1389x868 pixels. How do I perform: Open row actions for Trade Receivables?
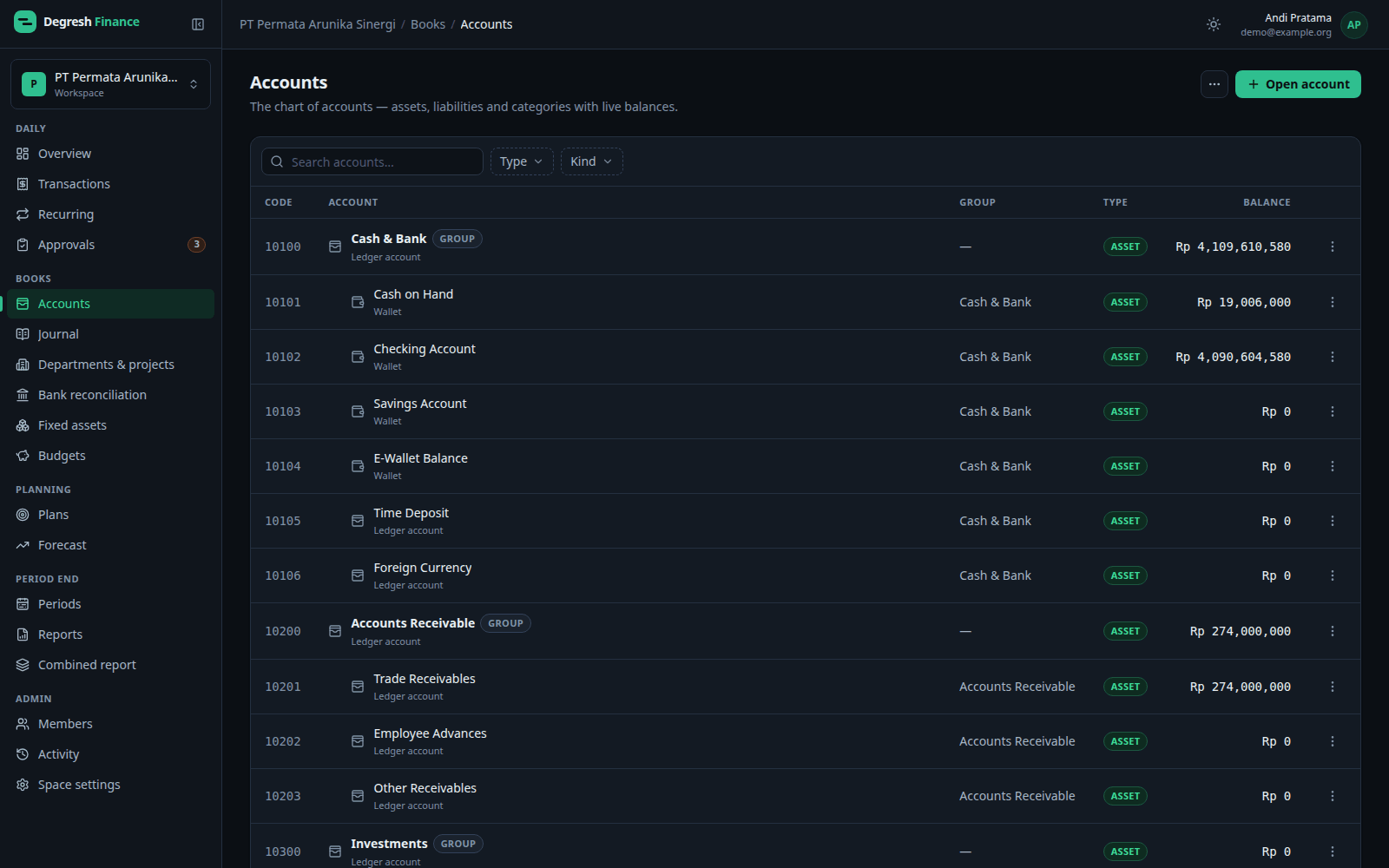click(x=1333, y=687)
